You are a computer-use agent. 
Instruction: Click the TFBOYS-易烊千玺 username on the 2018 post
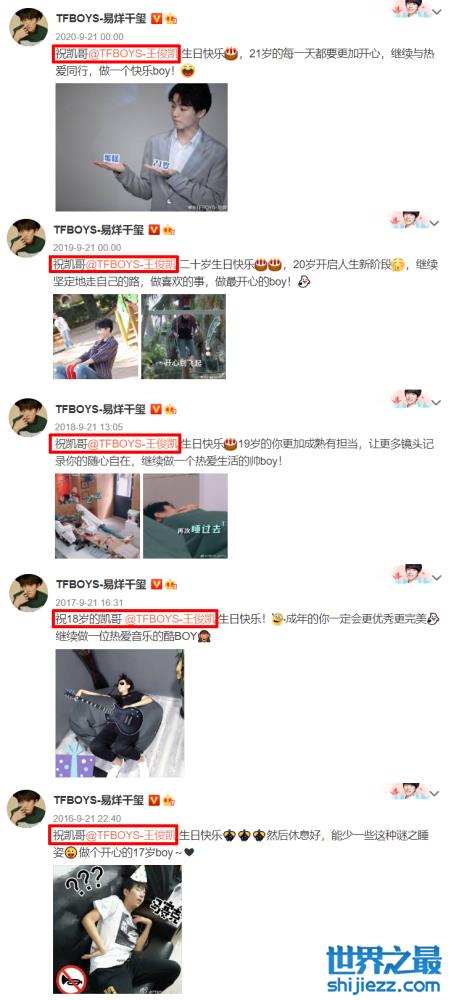pyautogui.click(x=101, y=408)
